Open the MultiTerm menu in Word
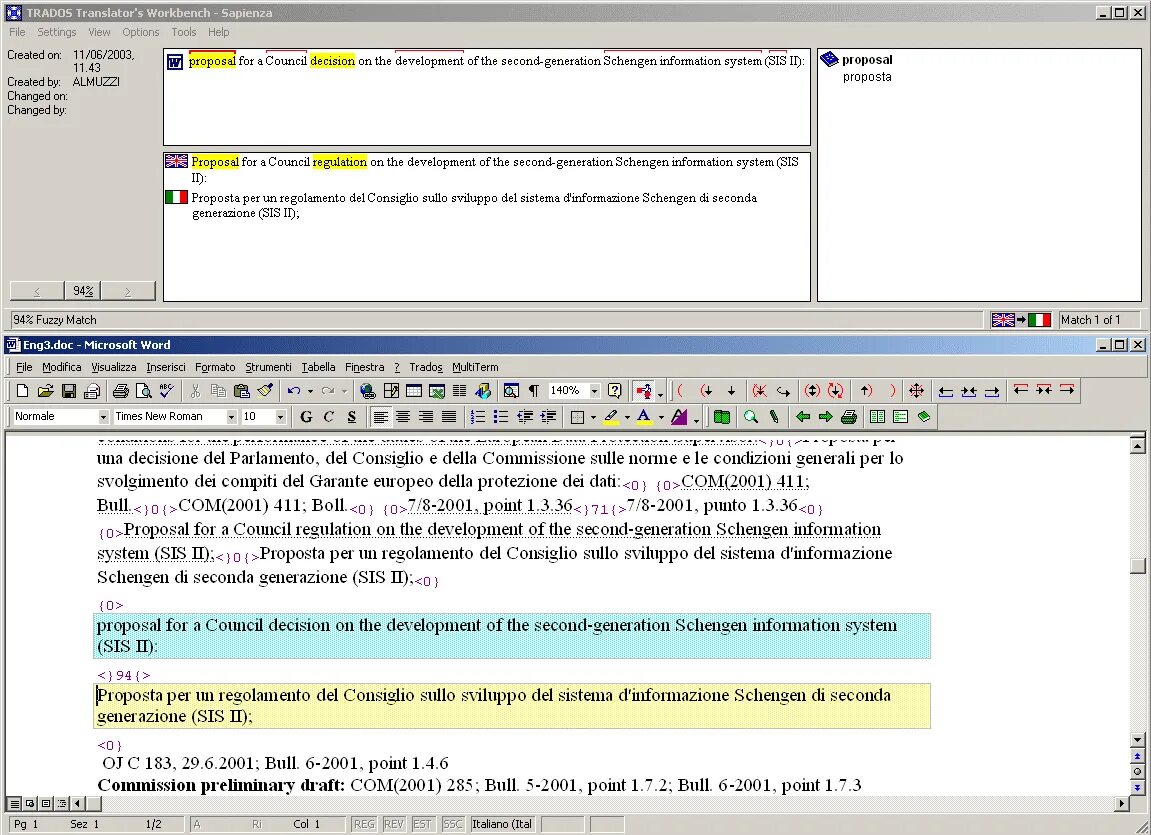Viewport: 1151px width, 835px height. pos(475,367)
